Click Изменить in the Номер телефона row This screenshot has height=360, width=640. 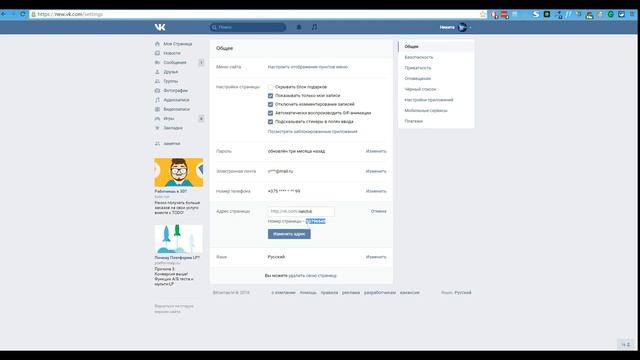(x=376, y=191)
